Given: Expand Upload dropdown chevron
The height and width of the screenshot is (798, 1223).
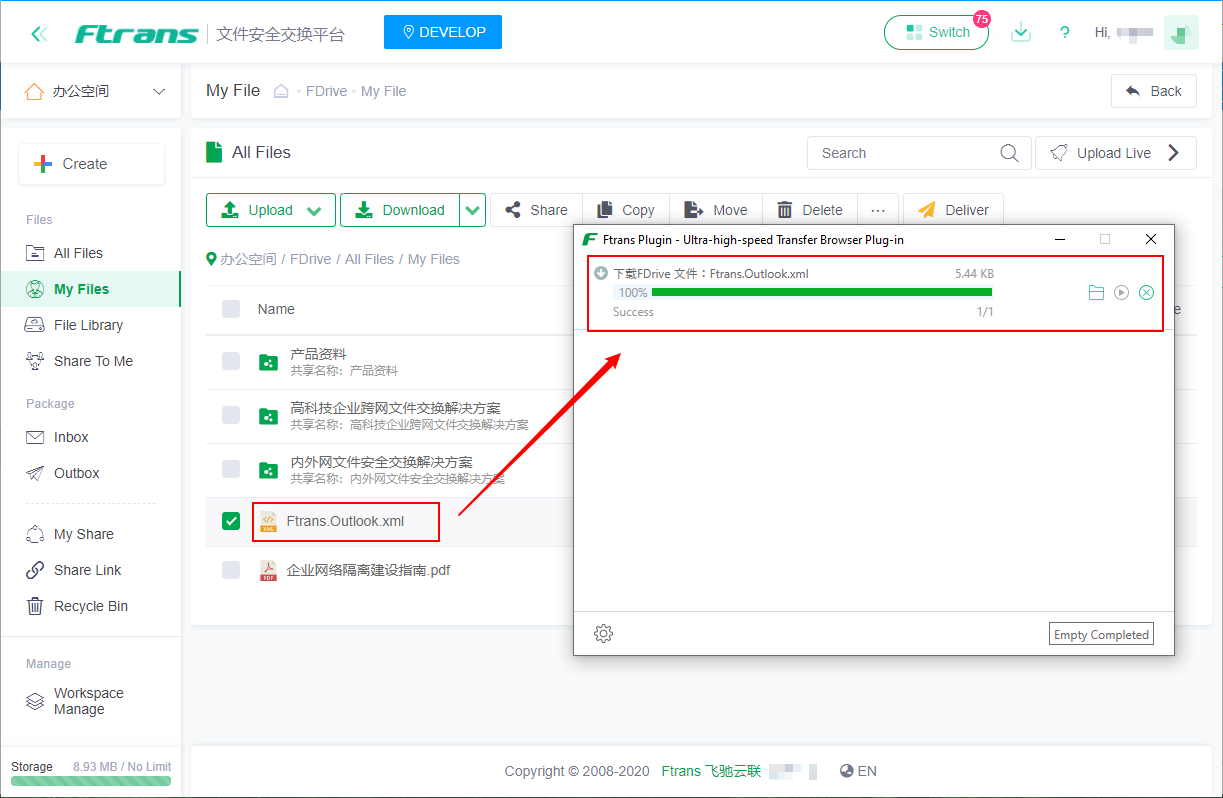Looking at the screenshot, I should (315, 210).
